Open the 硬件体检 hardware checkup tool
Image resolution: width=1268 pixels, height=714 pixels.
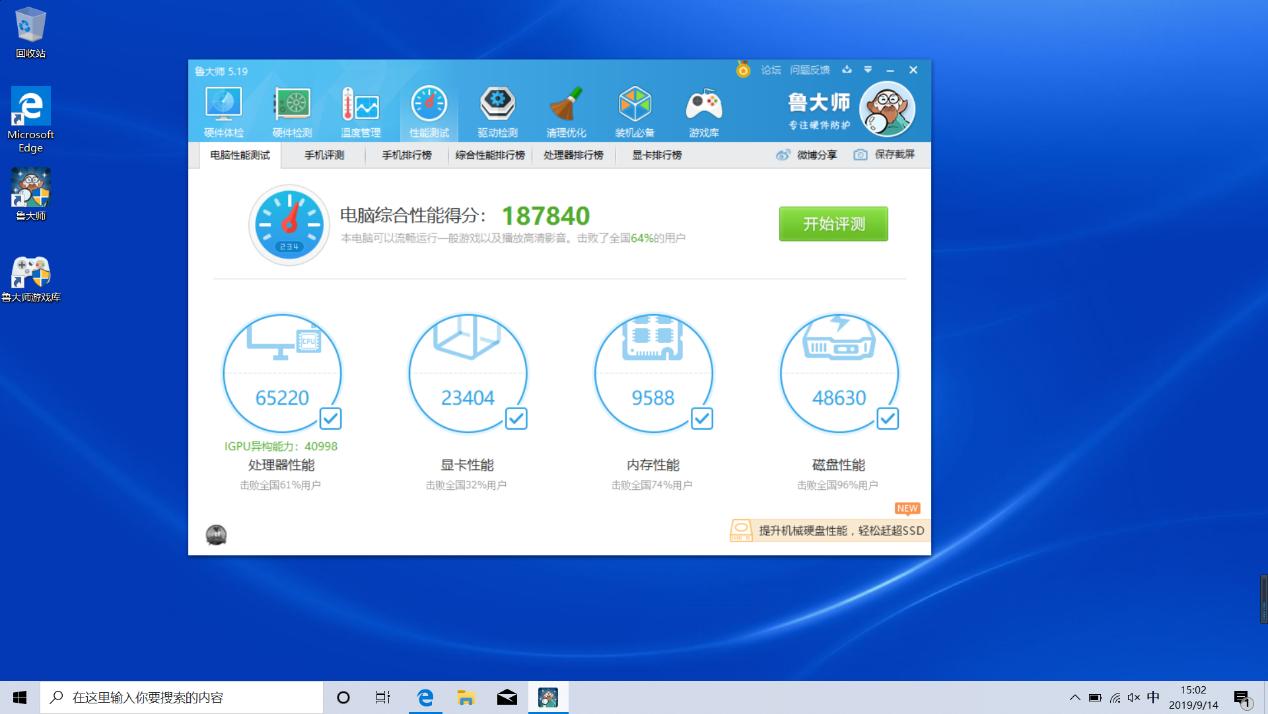[x=223, y=108]
